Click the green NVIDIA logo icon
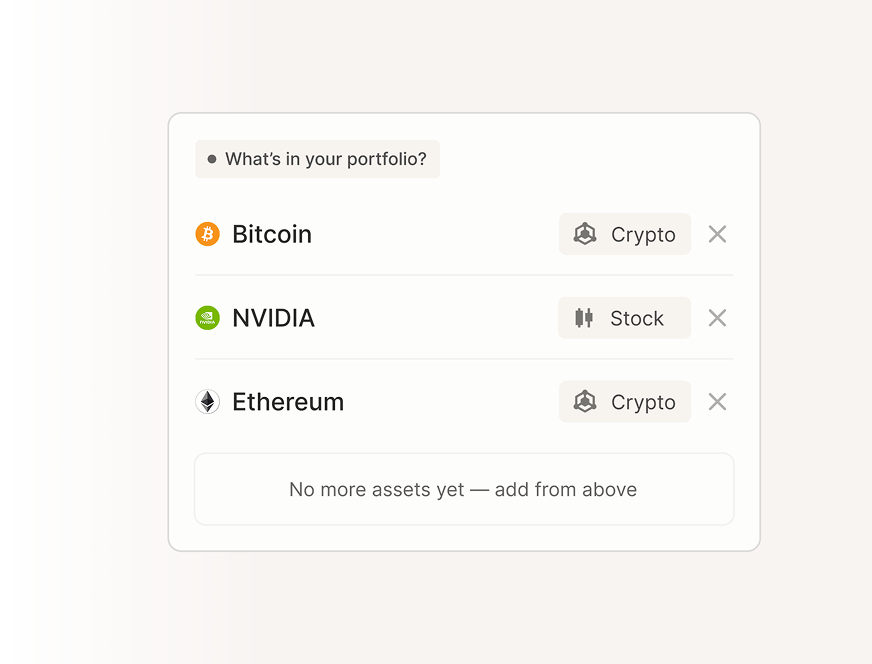This screenshot has width=872, height=664. click(207, 318)
